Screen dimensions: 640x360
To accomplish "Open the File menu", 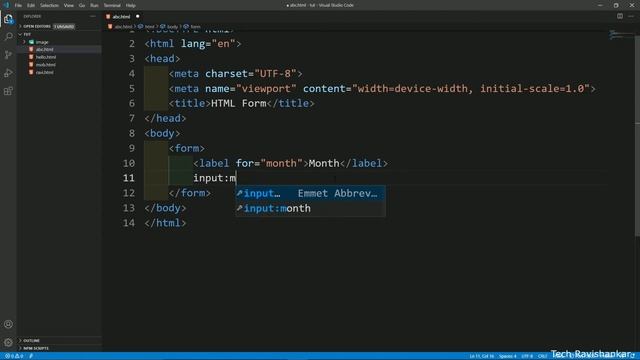I will [18, 5].
